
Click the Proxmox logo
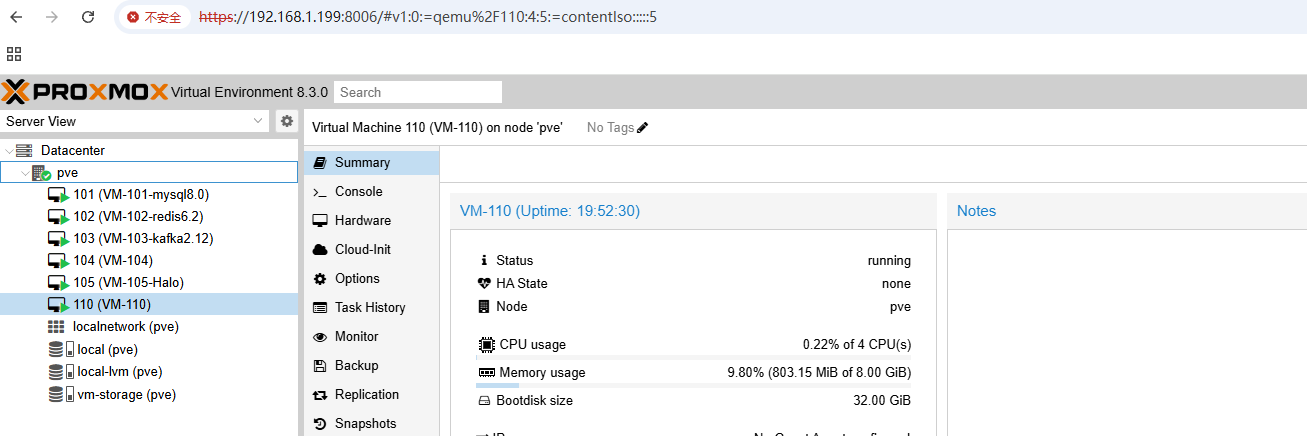(x=85, y=92)
